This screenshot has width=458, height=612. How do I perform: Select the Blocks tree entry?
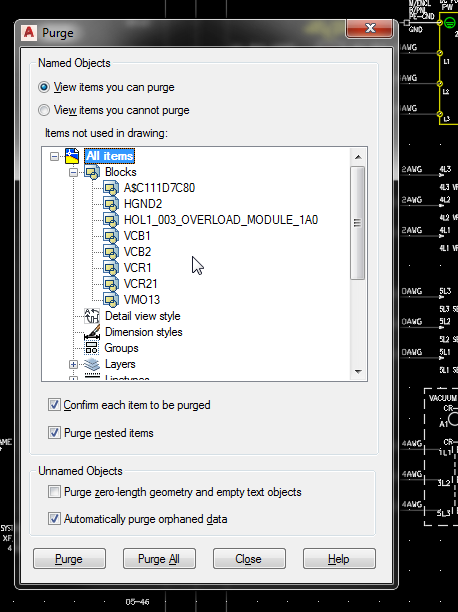[121, 172]
